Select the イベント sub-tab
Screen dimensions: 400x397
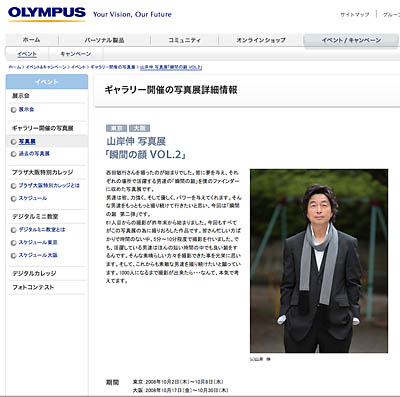pos(27,54)
